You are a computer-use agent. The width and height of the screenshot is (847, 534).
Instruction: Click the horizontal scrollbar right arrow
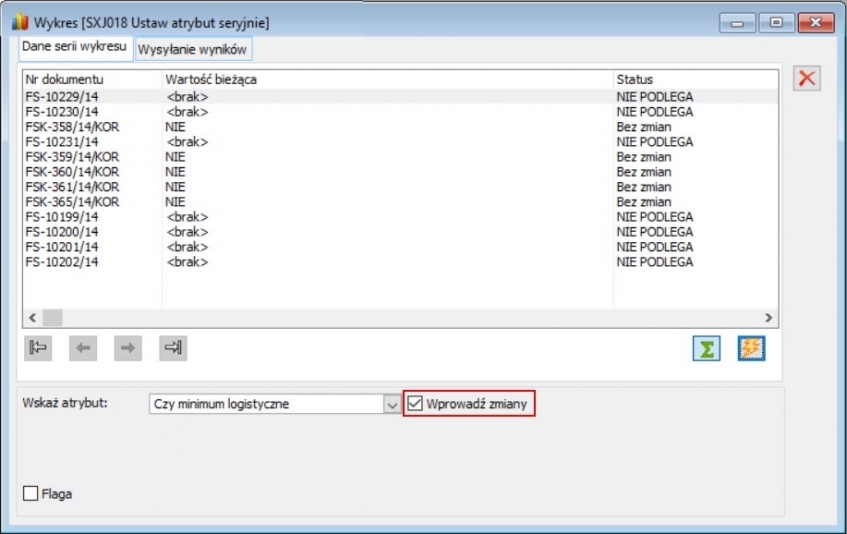coord(769,317)
